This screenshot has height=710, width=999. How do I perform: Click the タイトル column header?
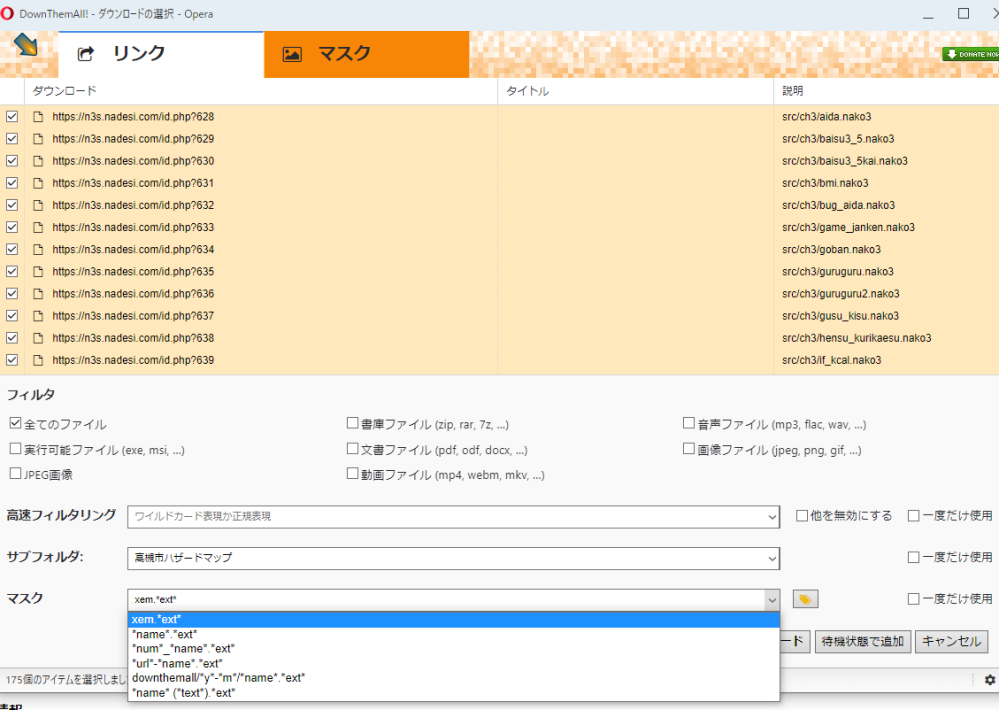(x=635, y=91)
